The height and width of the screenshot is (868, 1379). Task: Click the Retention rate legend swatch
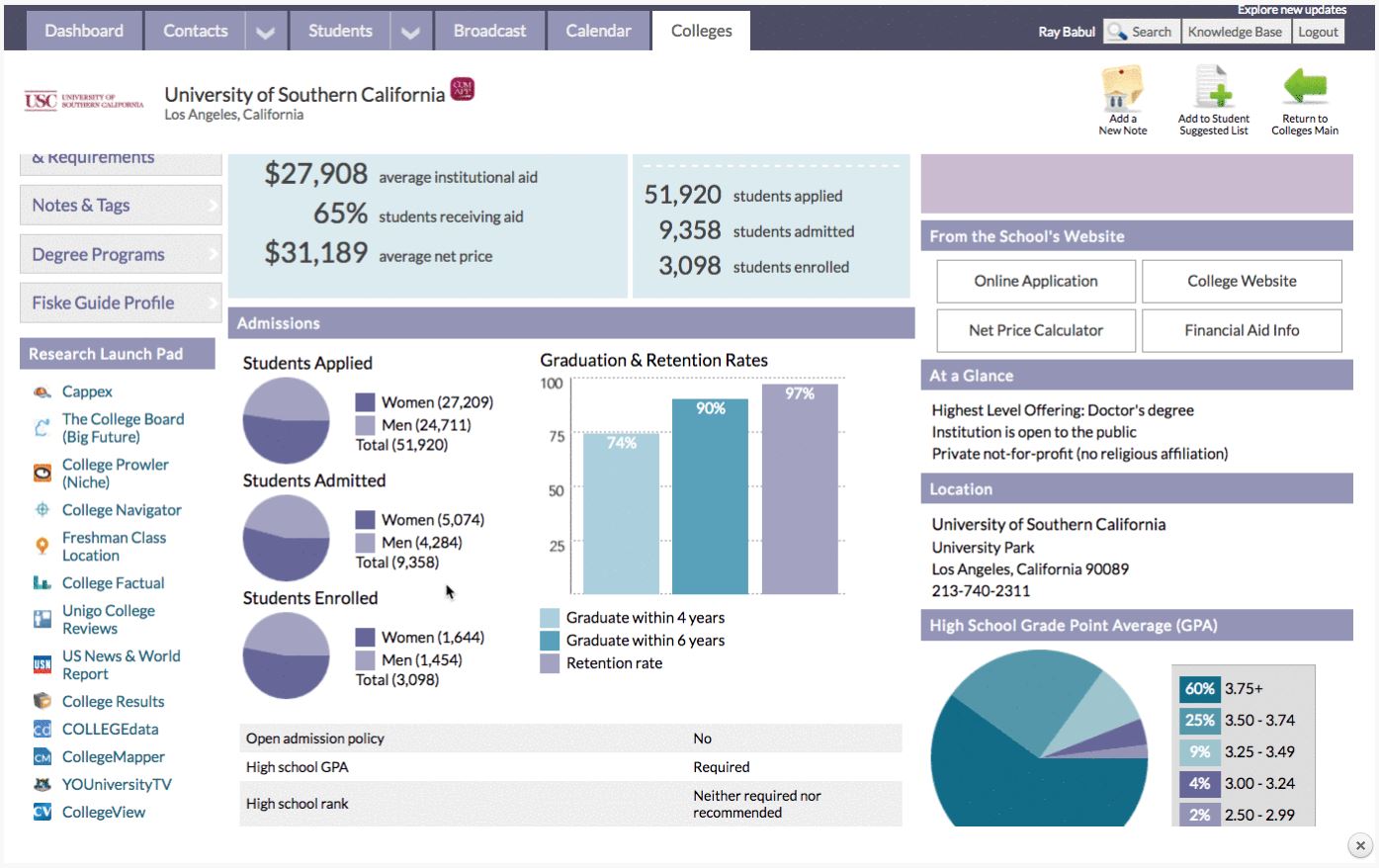[x=550, y=663]
